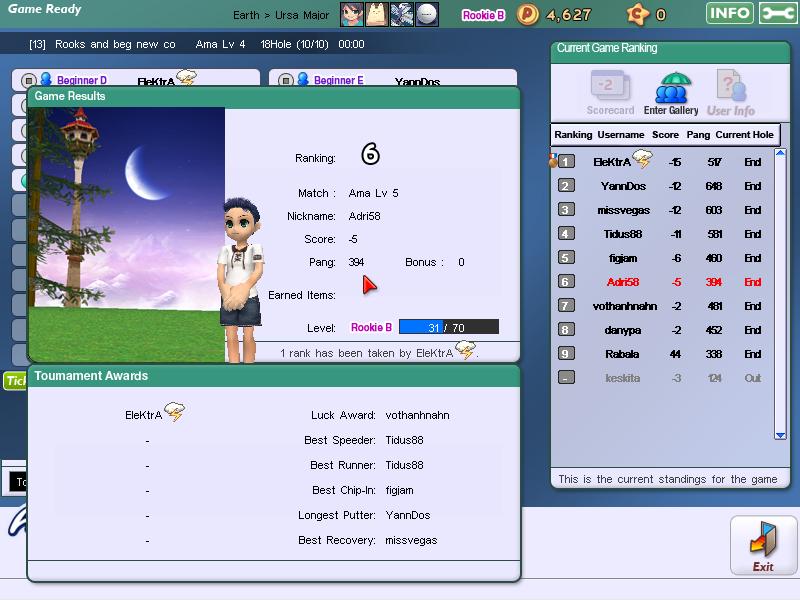
Task: Click the Enter Gallery icon
Action: [671, 94]
